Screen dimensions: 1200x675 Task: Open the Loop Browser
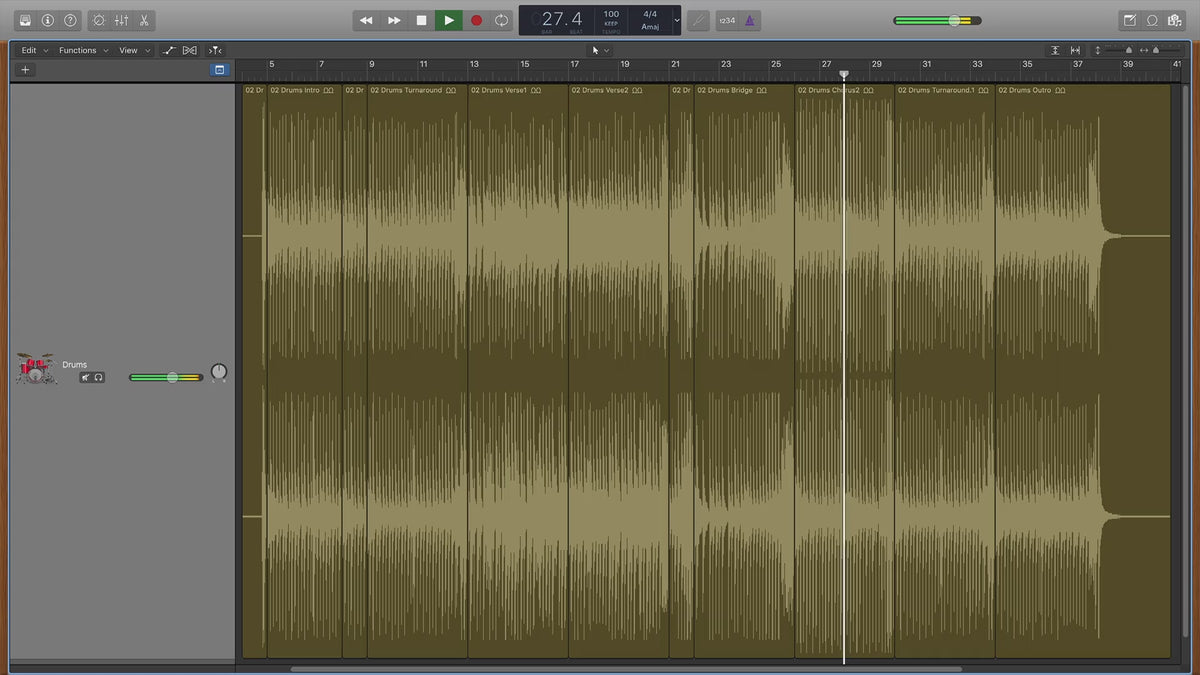pos(1152,20)
